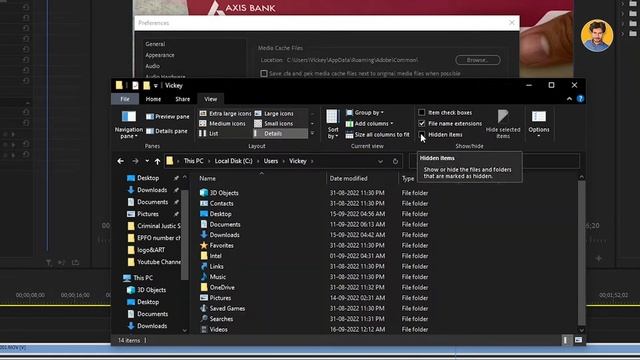Toggle Save cfa and pek cache files checkbox
The height and width of the screenshot is (360, 640).
tap(264, 73)
